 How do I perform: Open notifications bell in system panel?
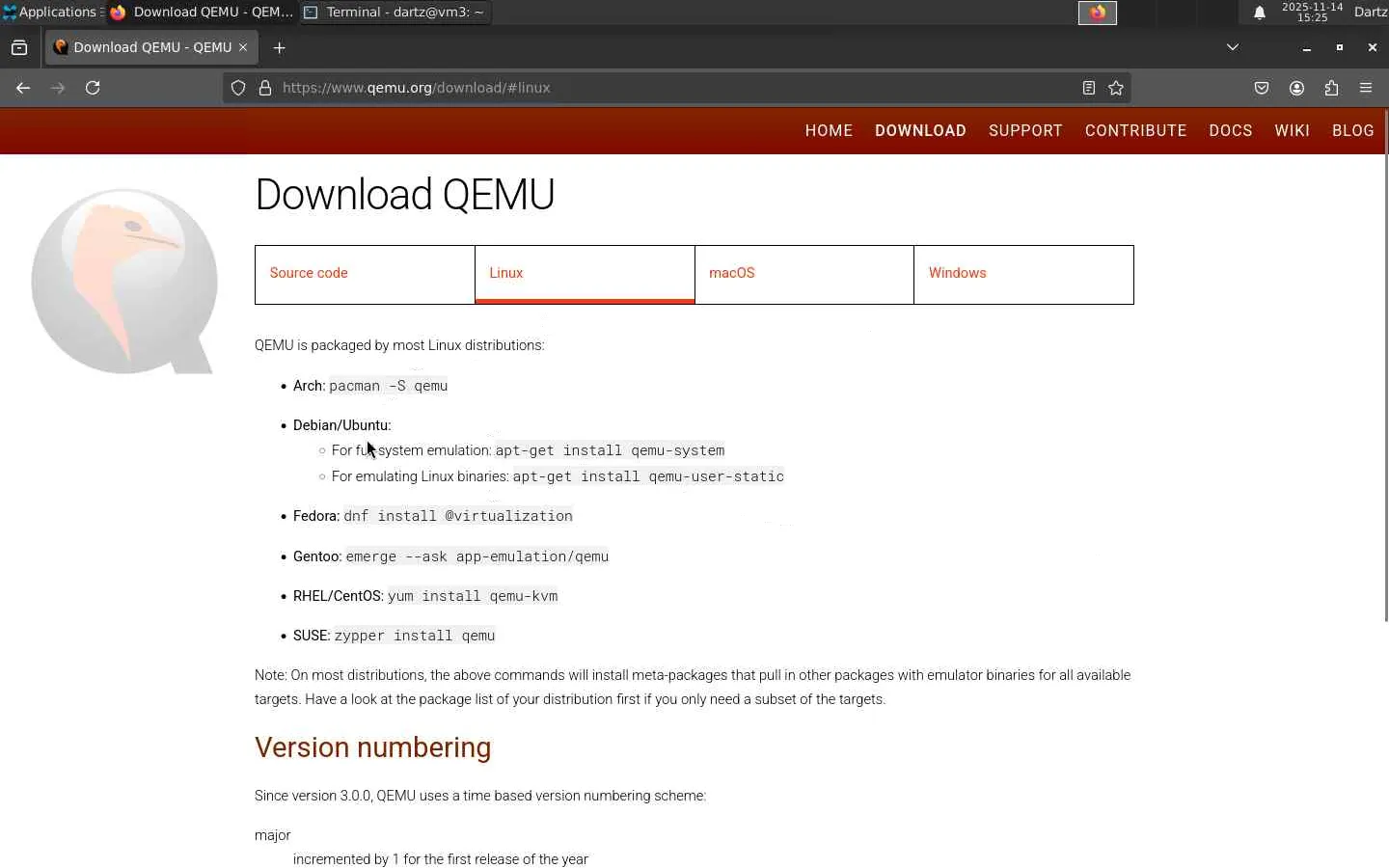point(1260,13)
